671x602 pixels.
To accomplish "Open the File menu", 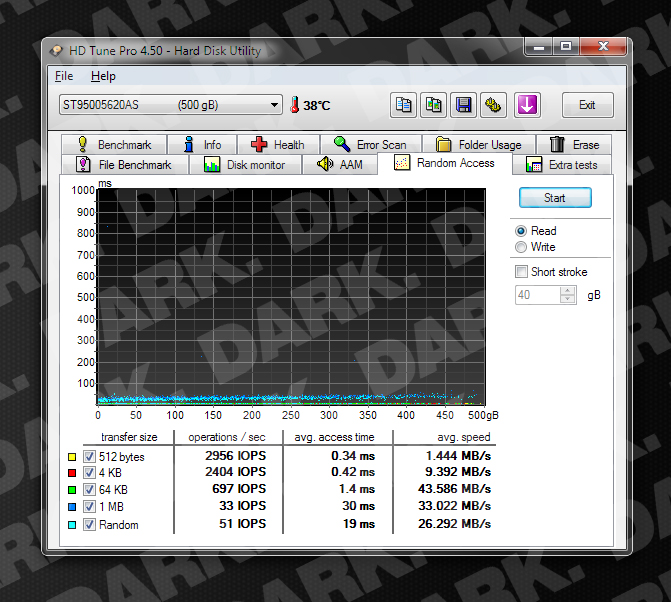I will 64,76.
